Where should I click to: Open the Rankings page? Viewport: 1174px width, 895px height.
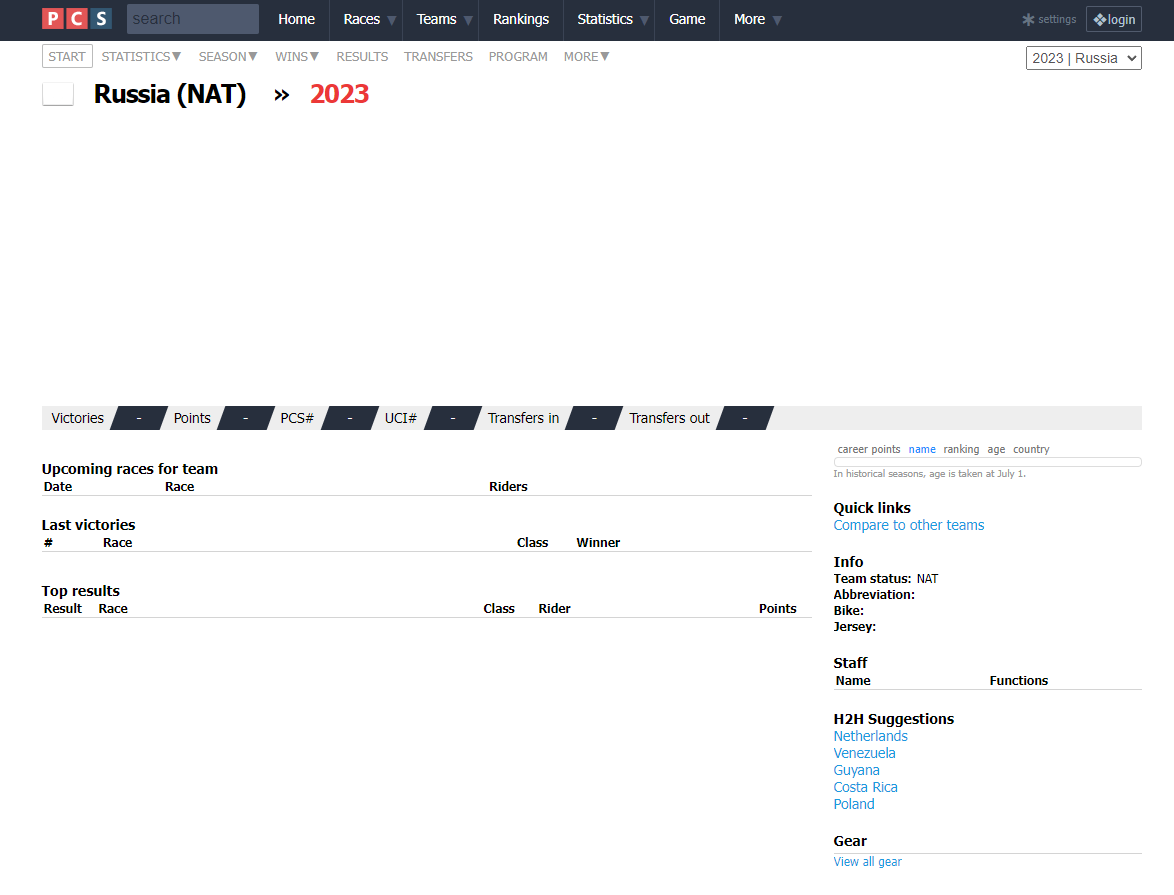pyautogui.click(x=521, y=19)
